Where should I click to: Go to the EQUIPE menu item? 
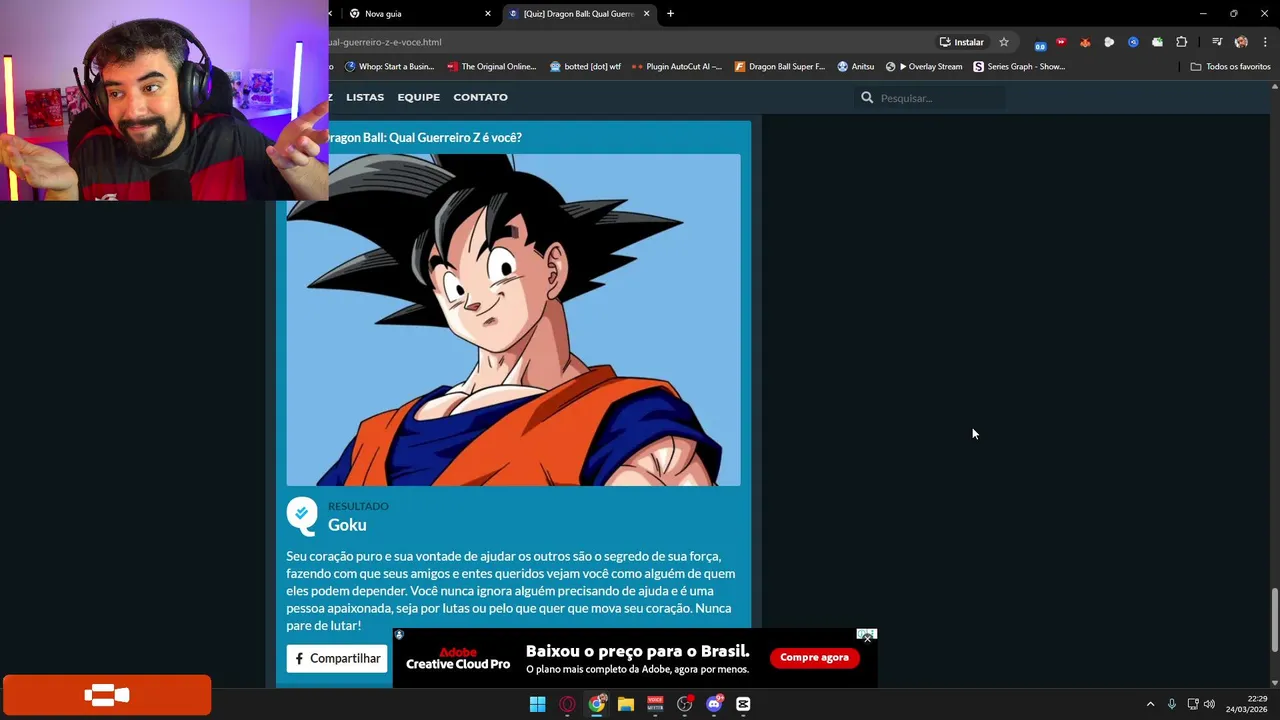(418, 97)
